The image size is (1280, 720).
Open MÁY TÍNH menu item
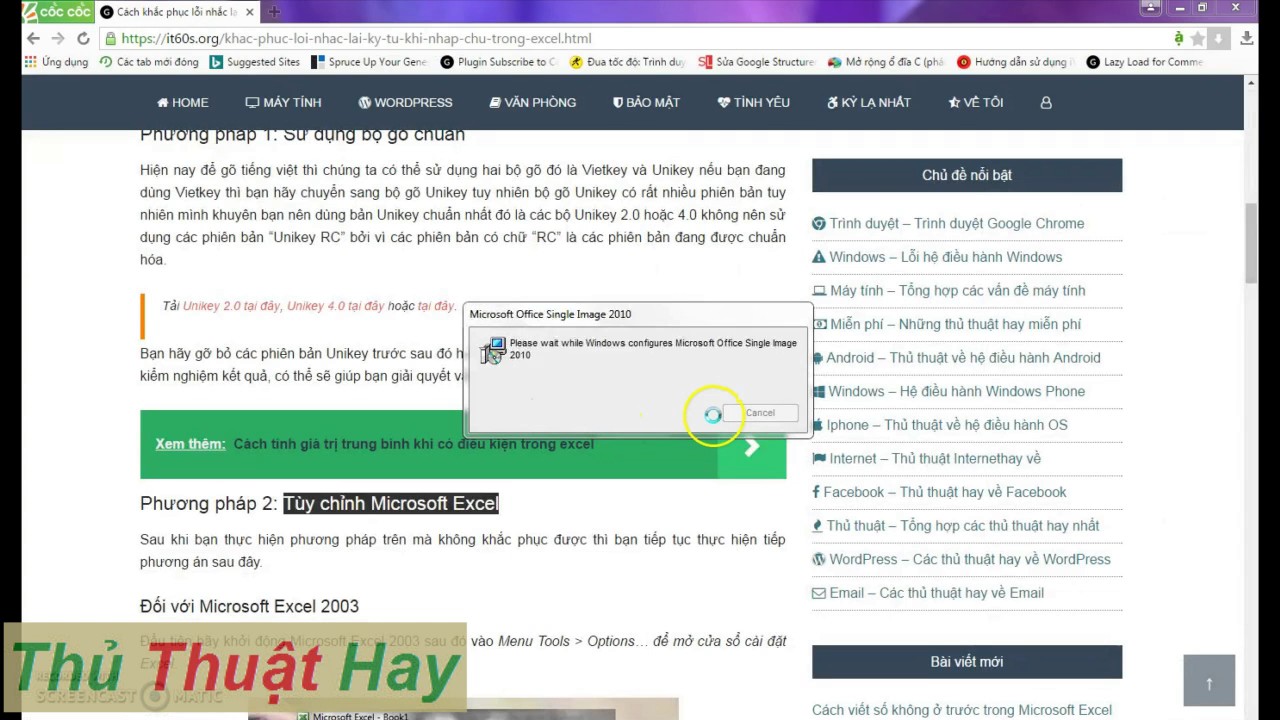point(283,102)
